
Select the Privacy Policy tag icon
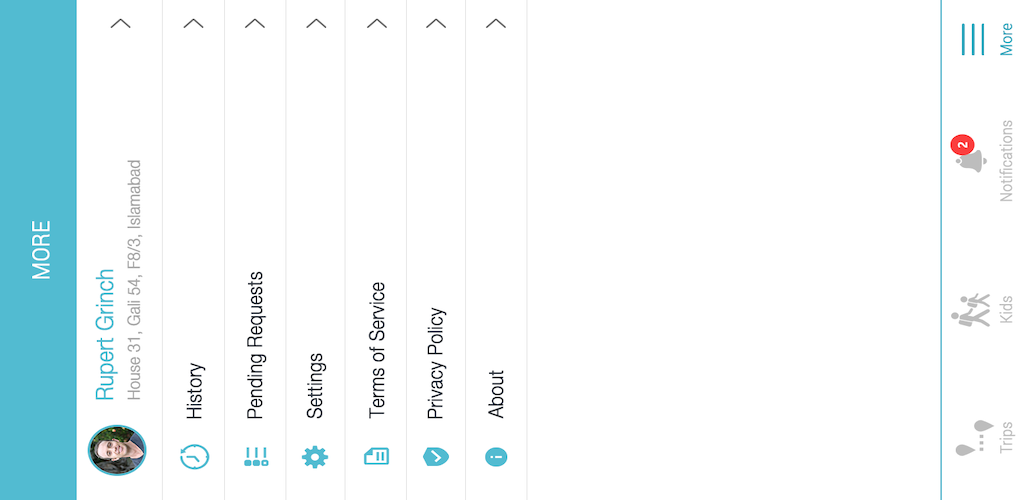click(x=436, y=456)
